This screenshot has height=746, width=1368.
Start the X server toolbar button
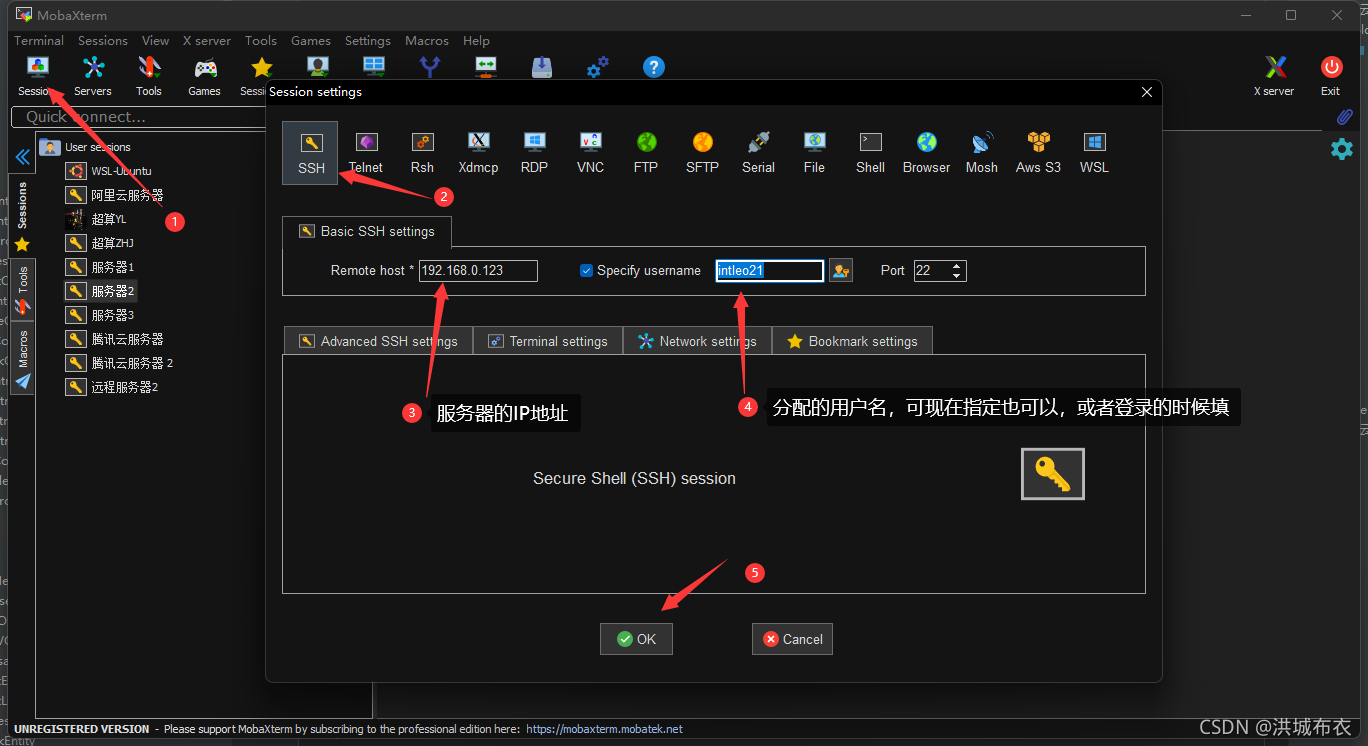click(1274, 76)
